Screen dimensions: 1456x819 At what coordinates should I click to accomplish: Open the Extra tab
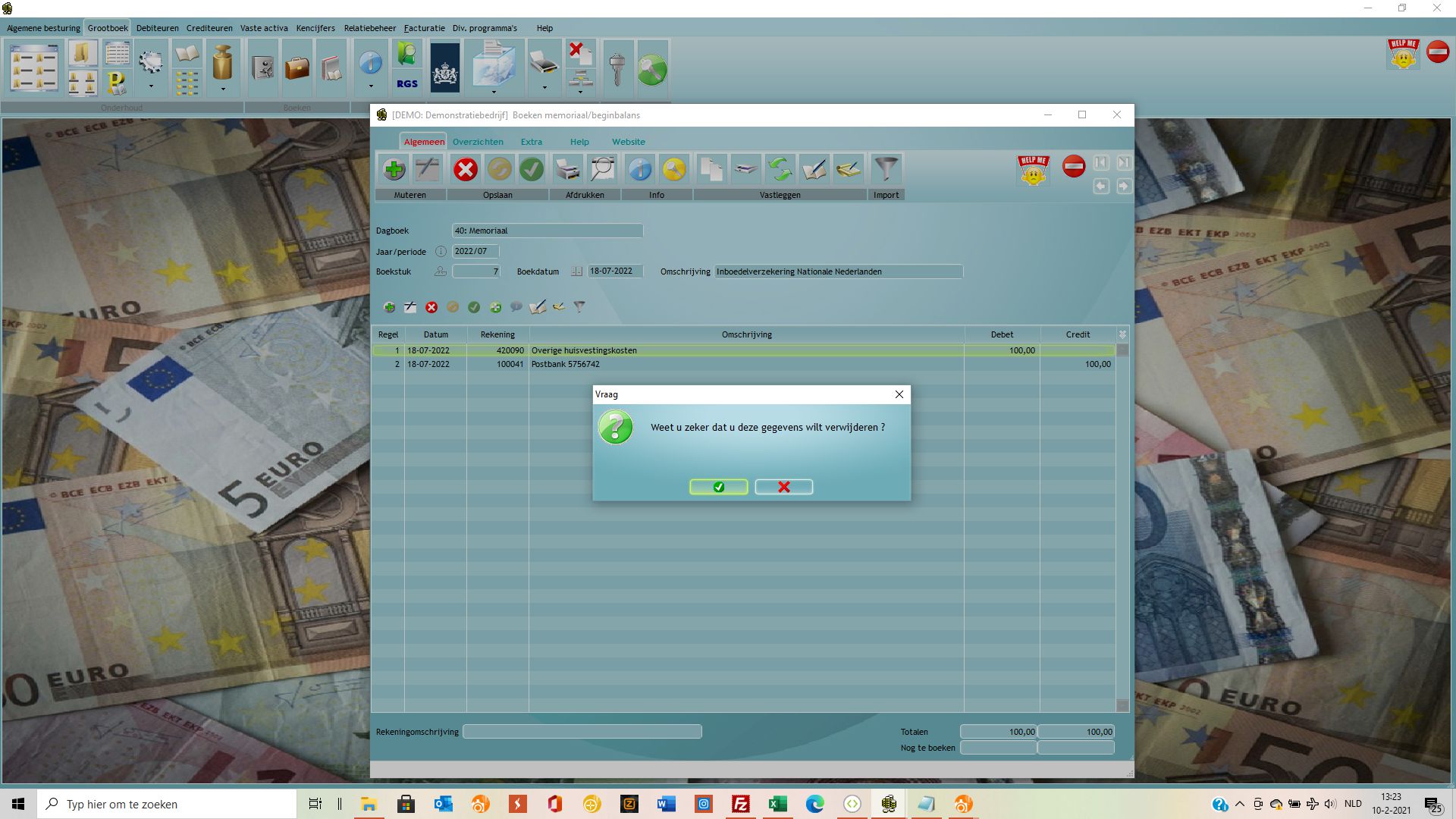coord(532,142)
